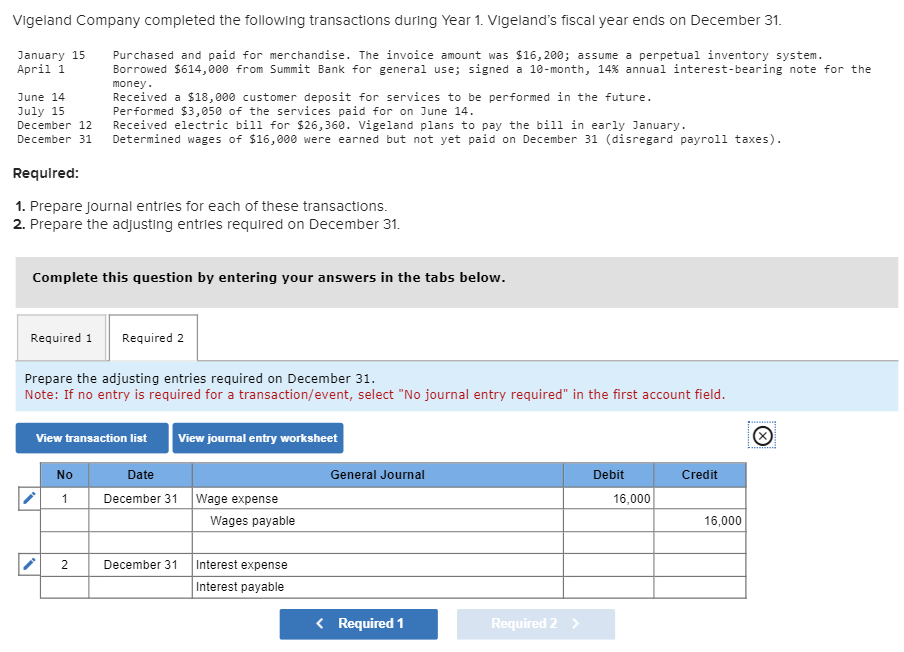Click the Credit column header

(x=699, y=474)
